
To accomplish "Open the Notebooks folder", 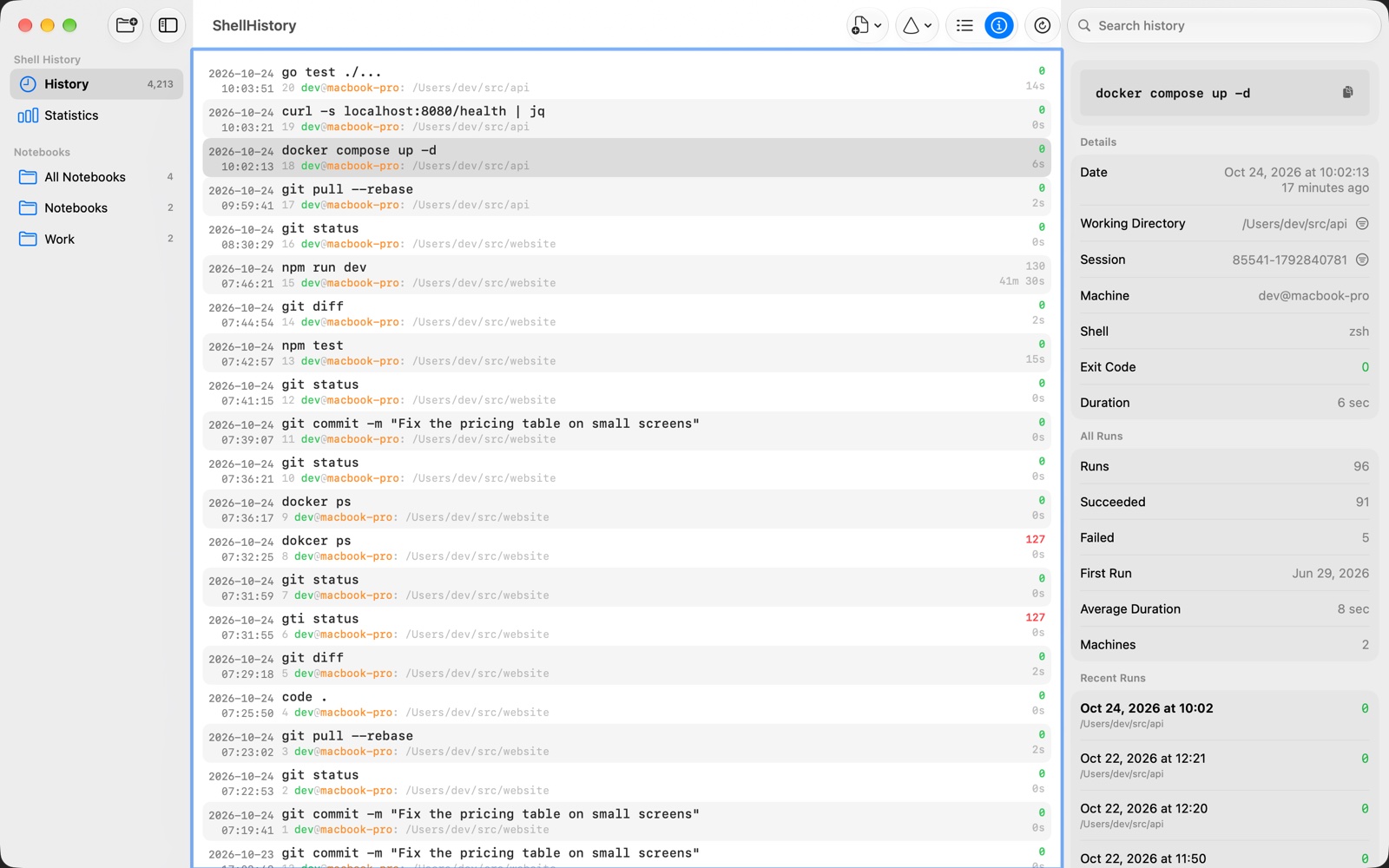I will click(x=96, y=208).
